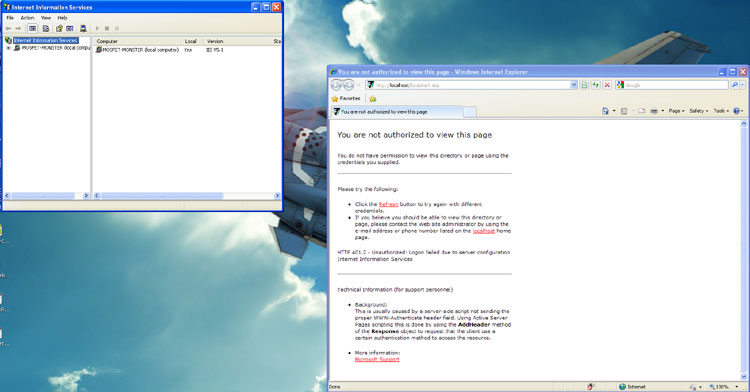The image size is (750, 392).
Task: Click the list pane scroll left arrow
Action: [97, 196]
